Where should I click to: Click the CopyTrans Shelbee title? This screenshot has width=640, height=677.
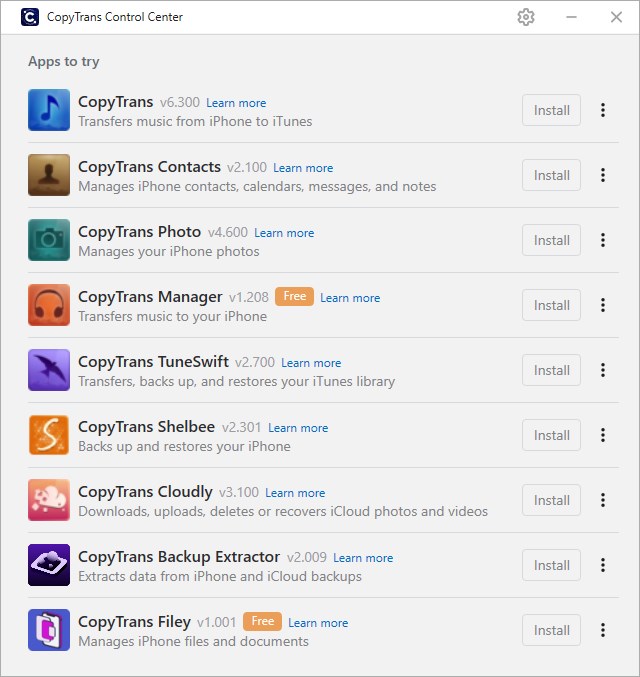point(146,427)
